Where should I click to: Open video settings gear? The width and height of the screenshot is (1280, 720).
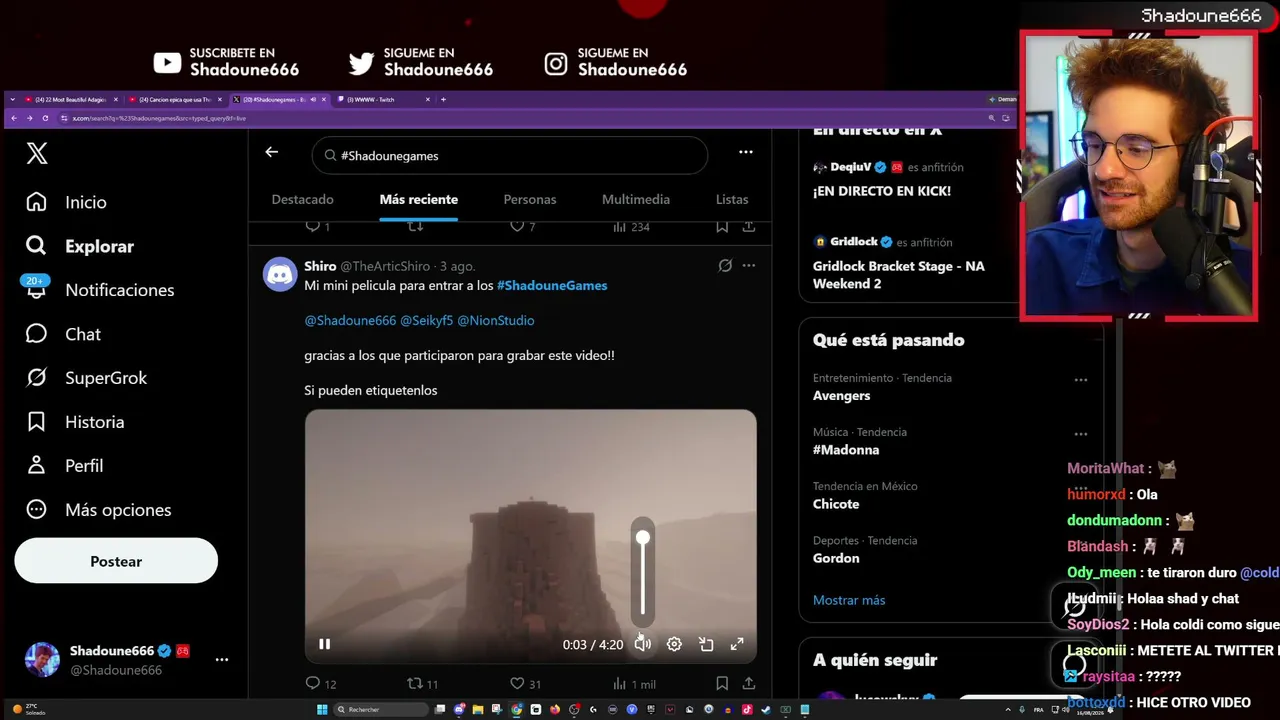click(675, 645)
